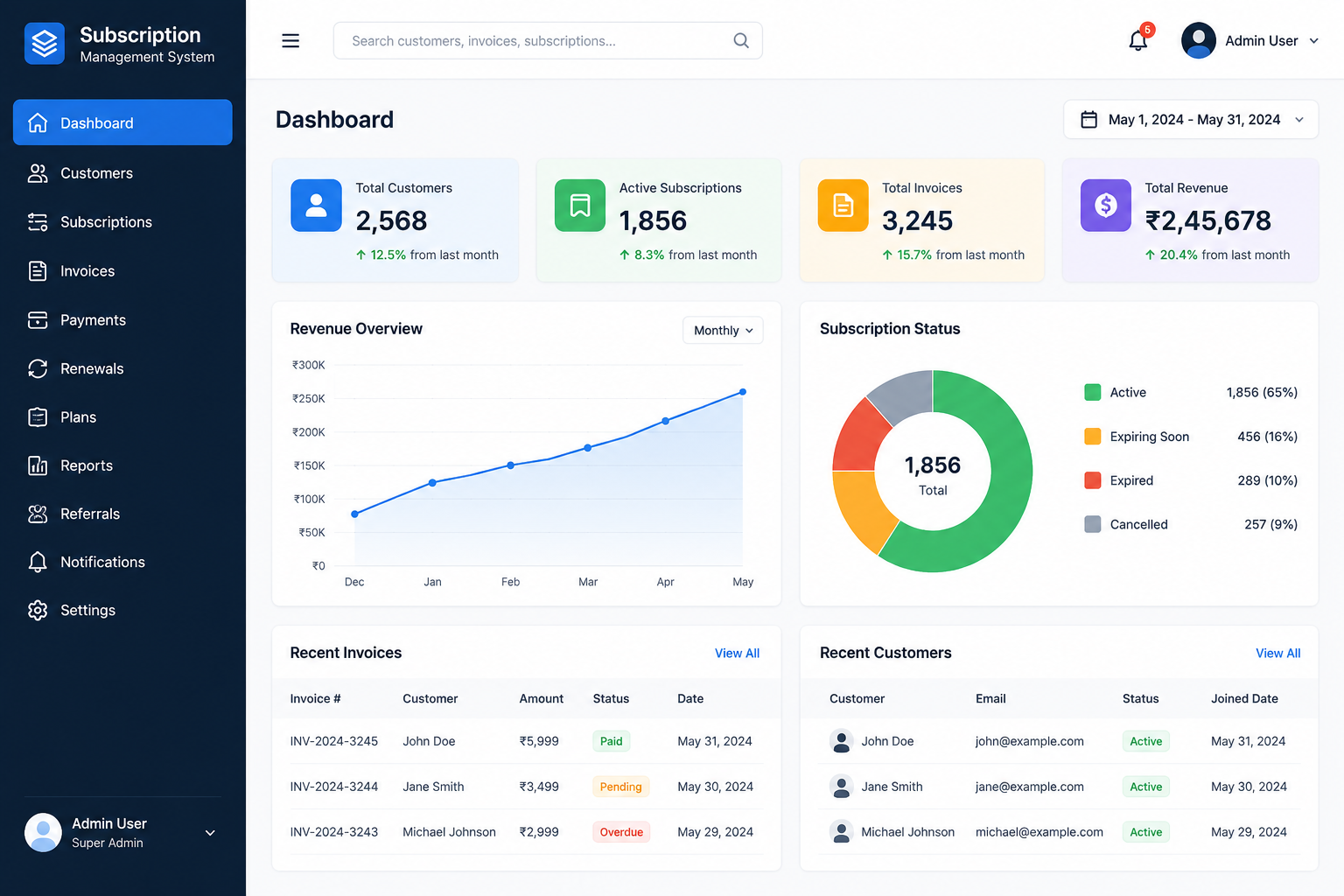The image size is (1344, 896).
Task: Open the hamburger menu icon
Action: tap(290, 41)
